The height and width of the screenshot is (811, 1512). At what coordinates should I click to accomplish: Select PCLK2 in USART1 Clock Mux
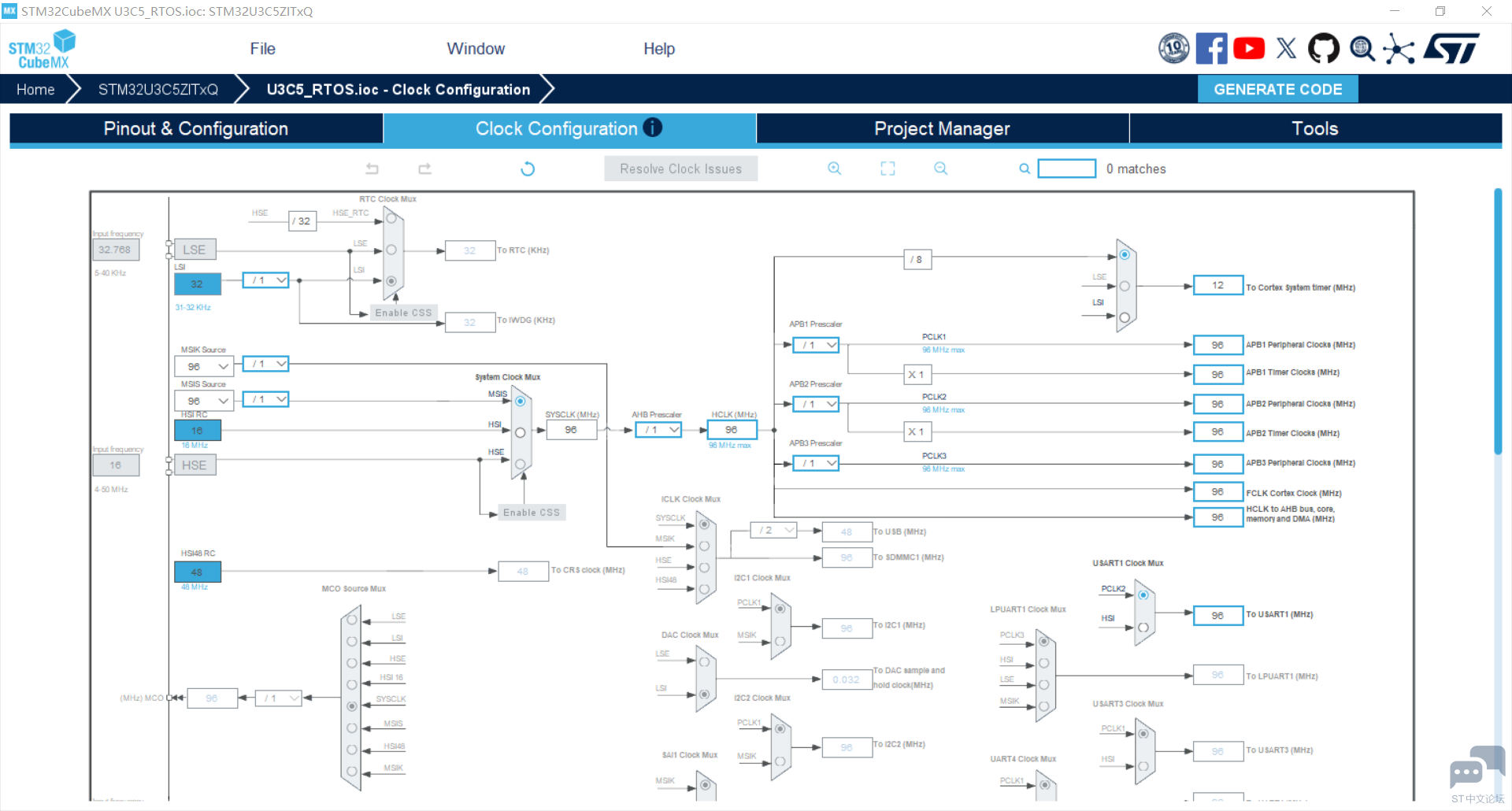coord(1143,595)
